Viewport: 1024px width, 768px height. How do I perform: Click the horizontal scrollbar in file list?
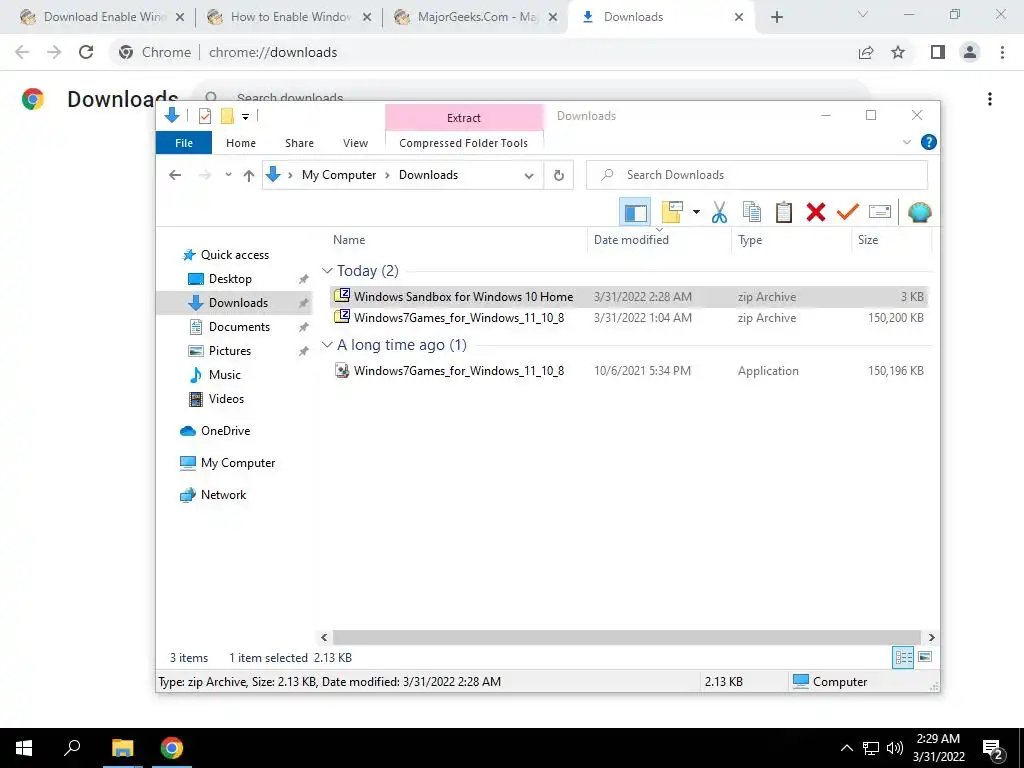(x=627, y=637)
